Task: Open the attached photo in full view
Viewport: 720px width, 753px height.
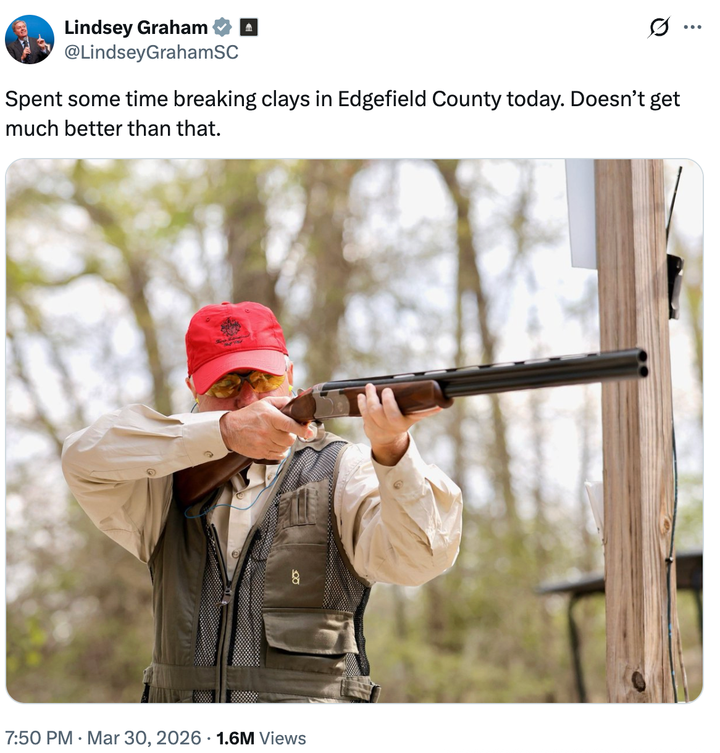Action: (x=354, y=430)
